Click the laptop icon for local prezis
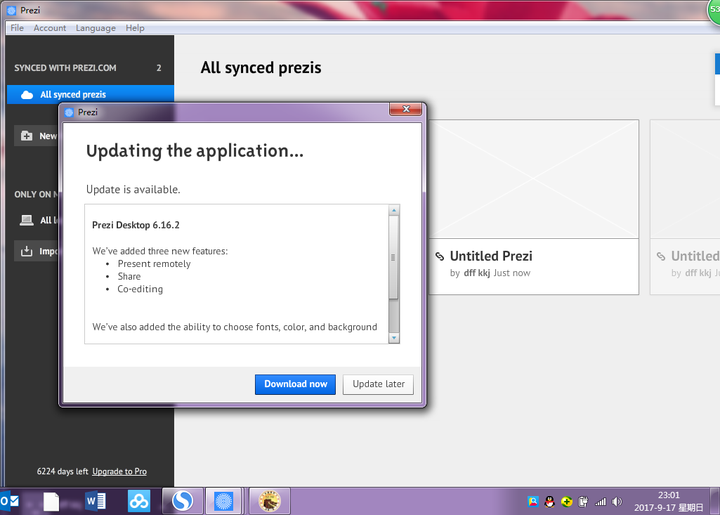Image resolution: width=720 pixels, height=515 pixels. point(27,220)
